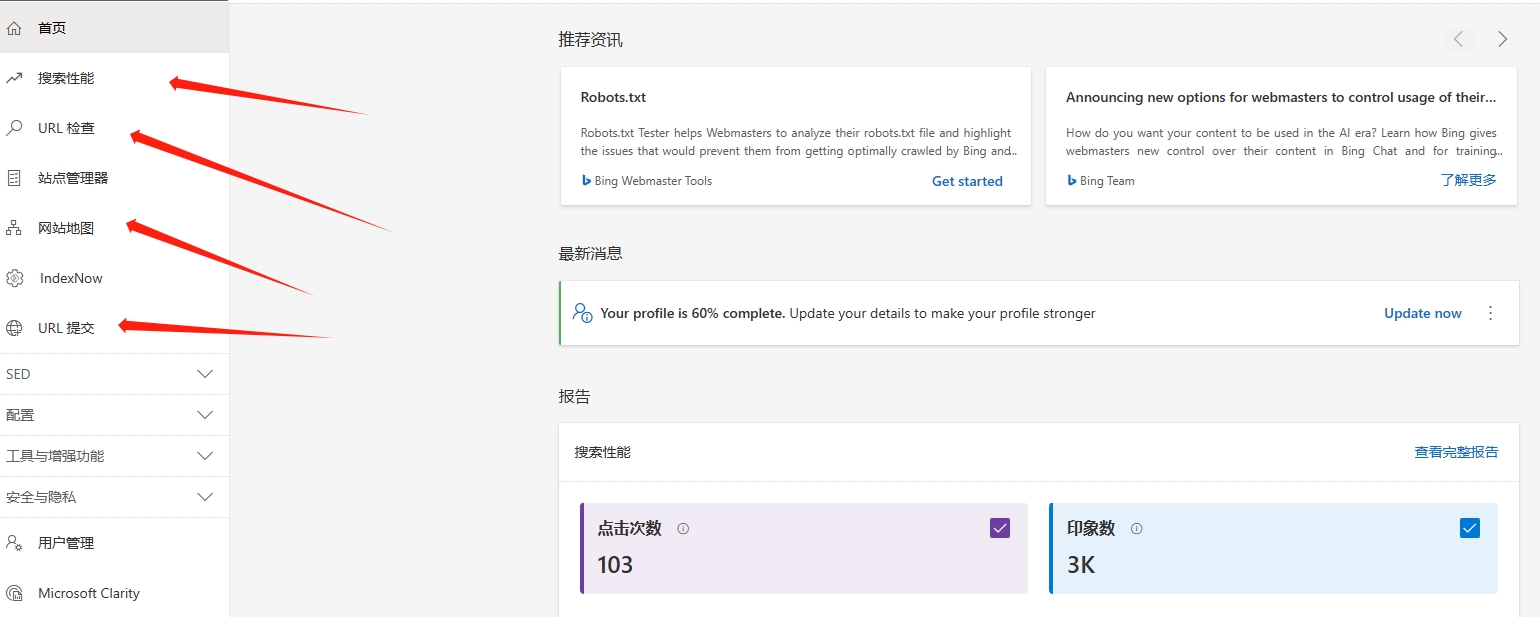Image resolution: width=1540 pixels, height=617 pixels.
Task: Click 查看完整报告 link
Action: click(x=1456, y=452)
